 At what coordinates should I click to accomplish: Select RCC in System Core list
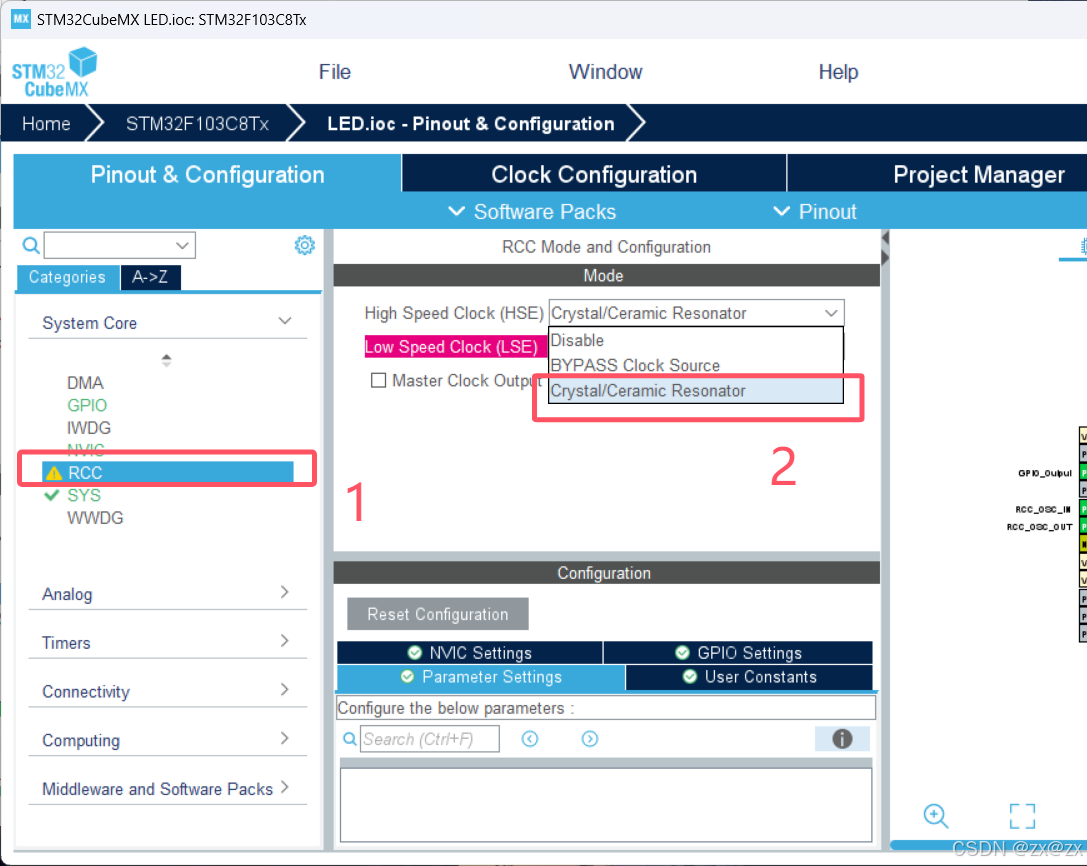167,473
